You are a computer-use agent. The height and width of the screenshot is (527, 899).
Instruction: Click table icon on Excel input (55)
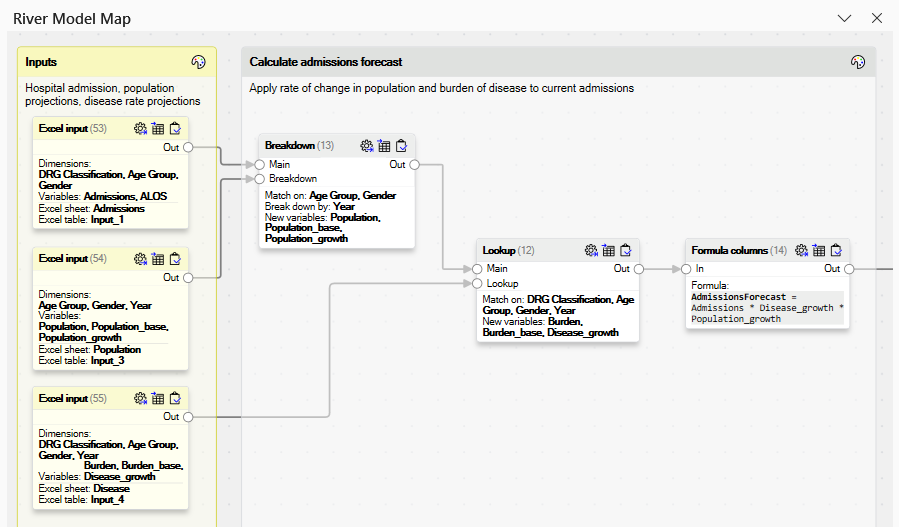click(x=158, y=398)
